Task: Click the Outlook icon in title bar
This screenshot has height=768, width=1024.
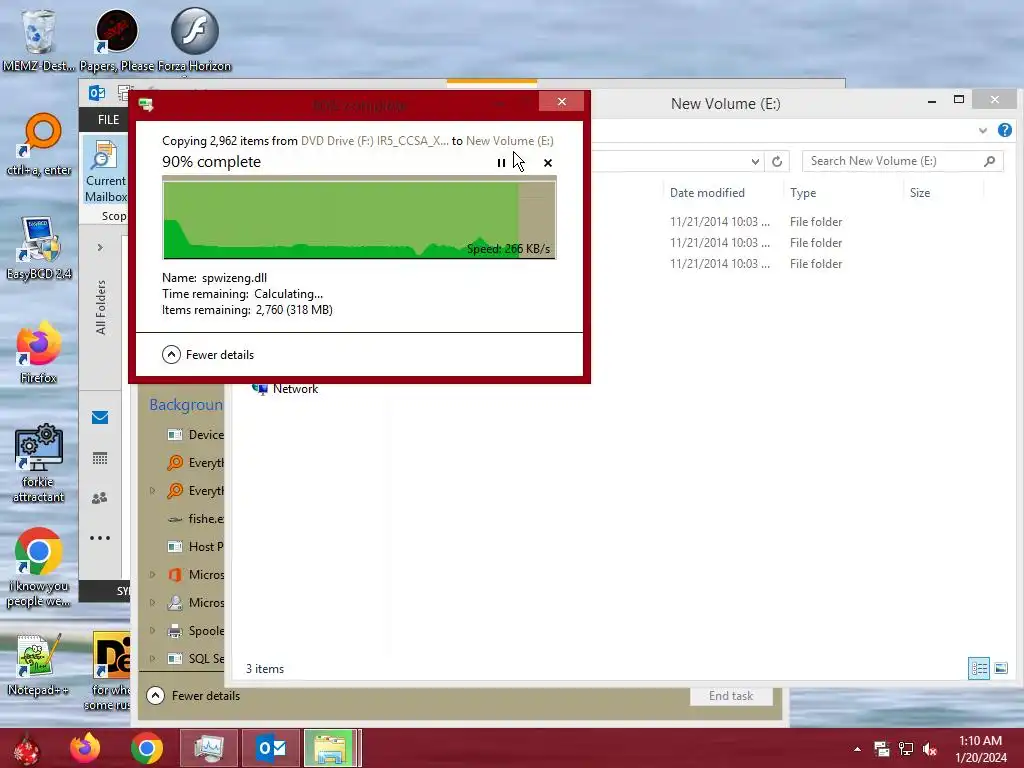Action: 97,93
